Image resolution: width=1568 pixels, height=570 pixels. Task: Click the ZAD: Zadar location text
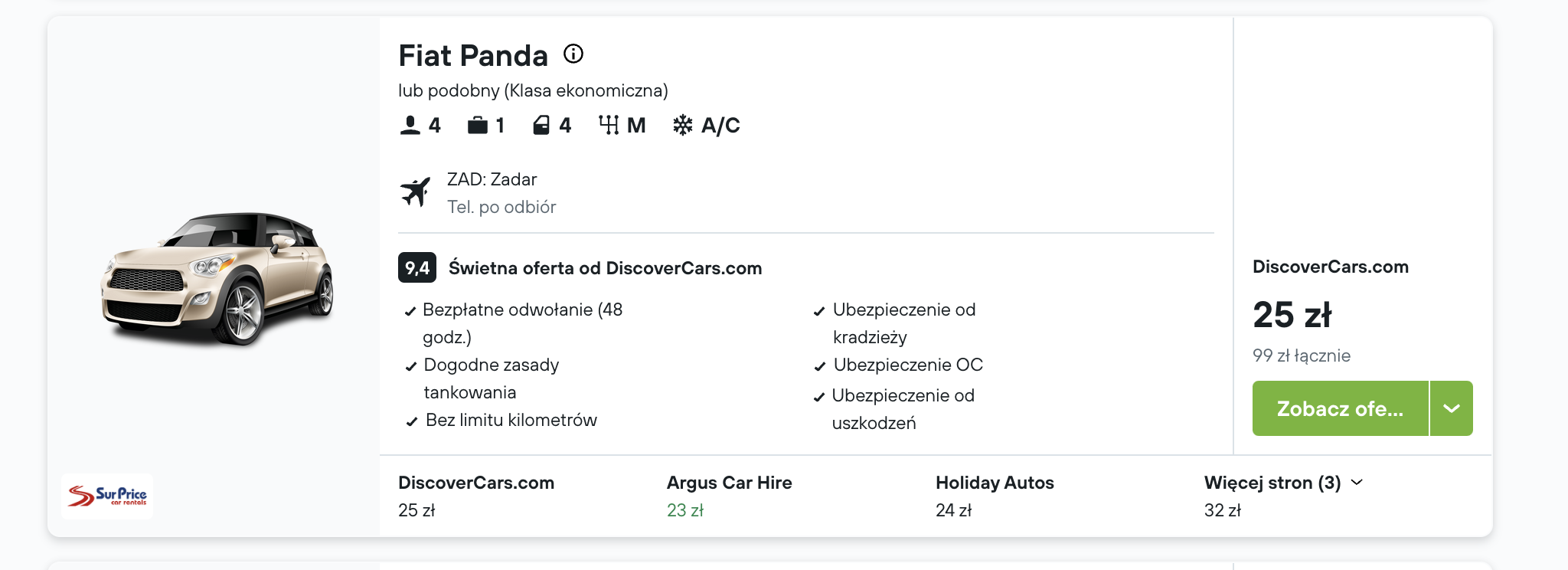tap(492, 179)
